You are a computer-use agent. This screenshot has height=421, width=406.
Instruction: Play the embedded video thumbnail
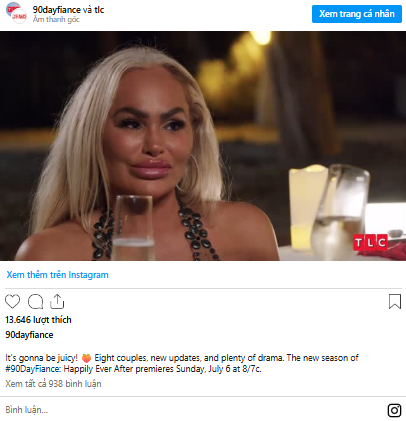(203, 146)
